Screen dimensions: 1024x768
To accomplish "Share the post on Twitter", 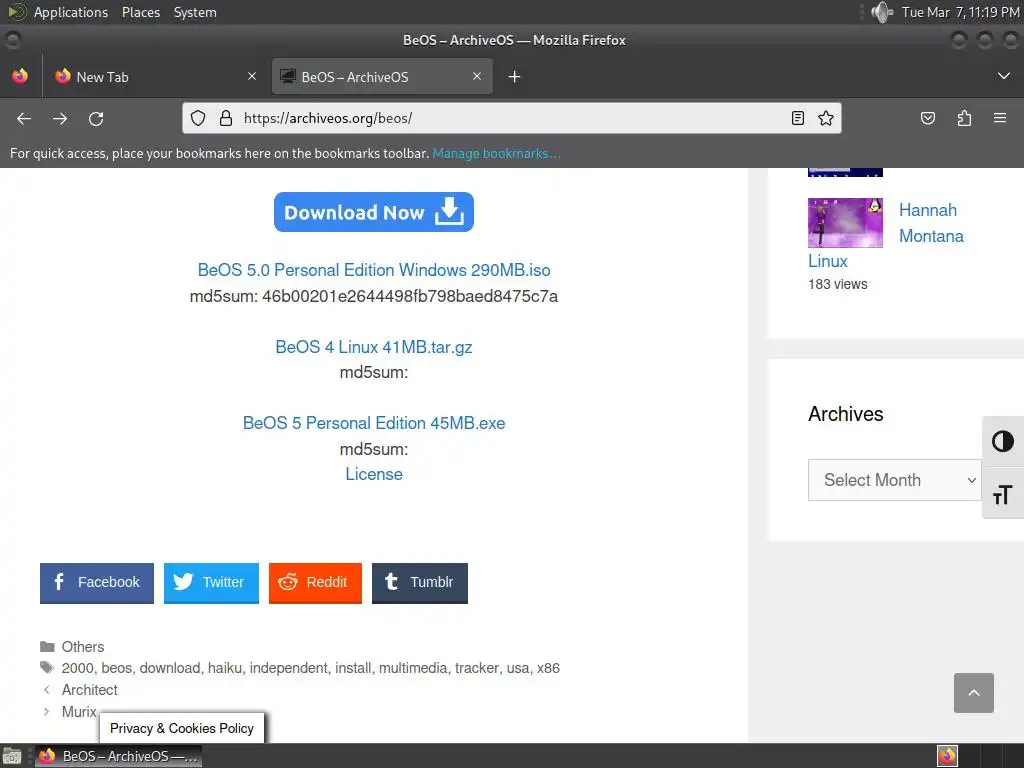I will (x=212, y=583).
